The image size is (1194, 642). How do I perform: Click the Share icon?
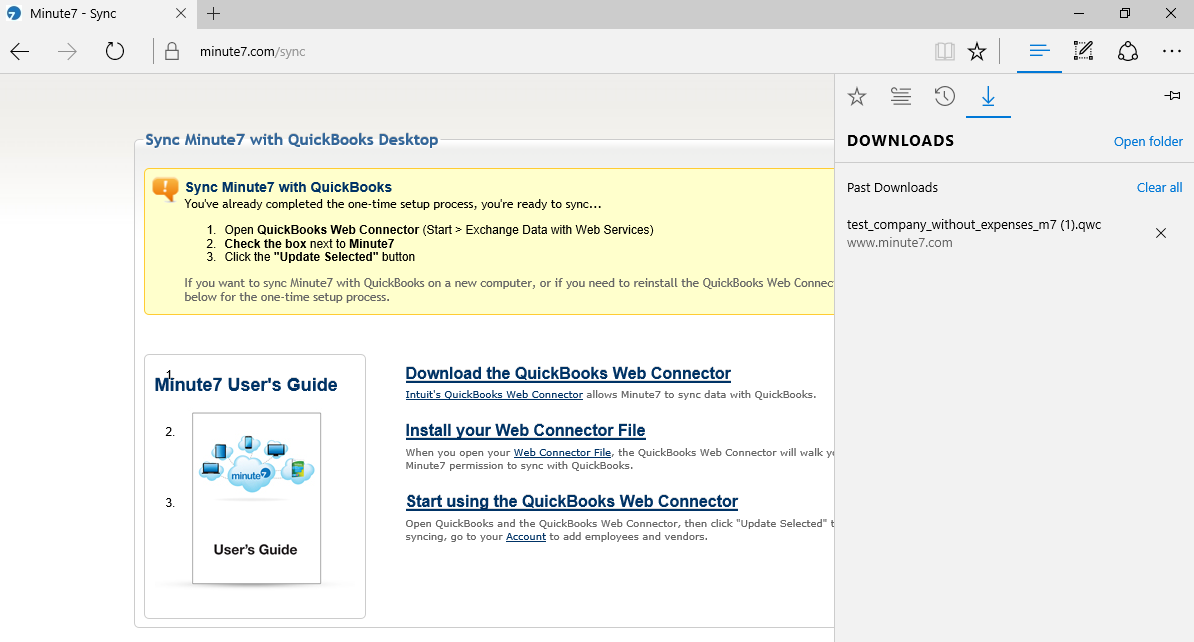(x=1128, y=51)
